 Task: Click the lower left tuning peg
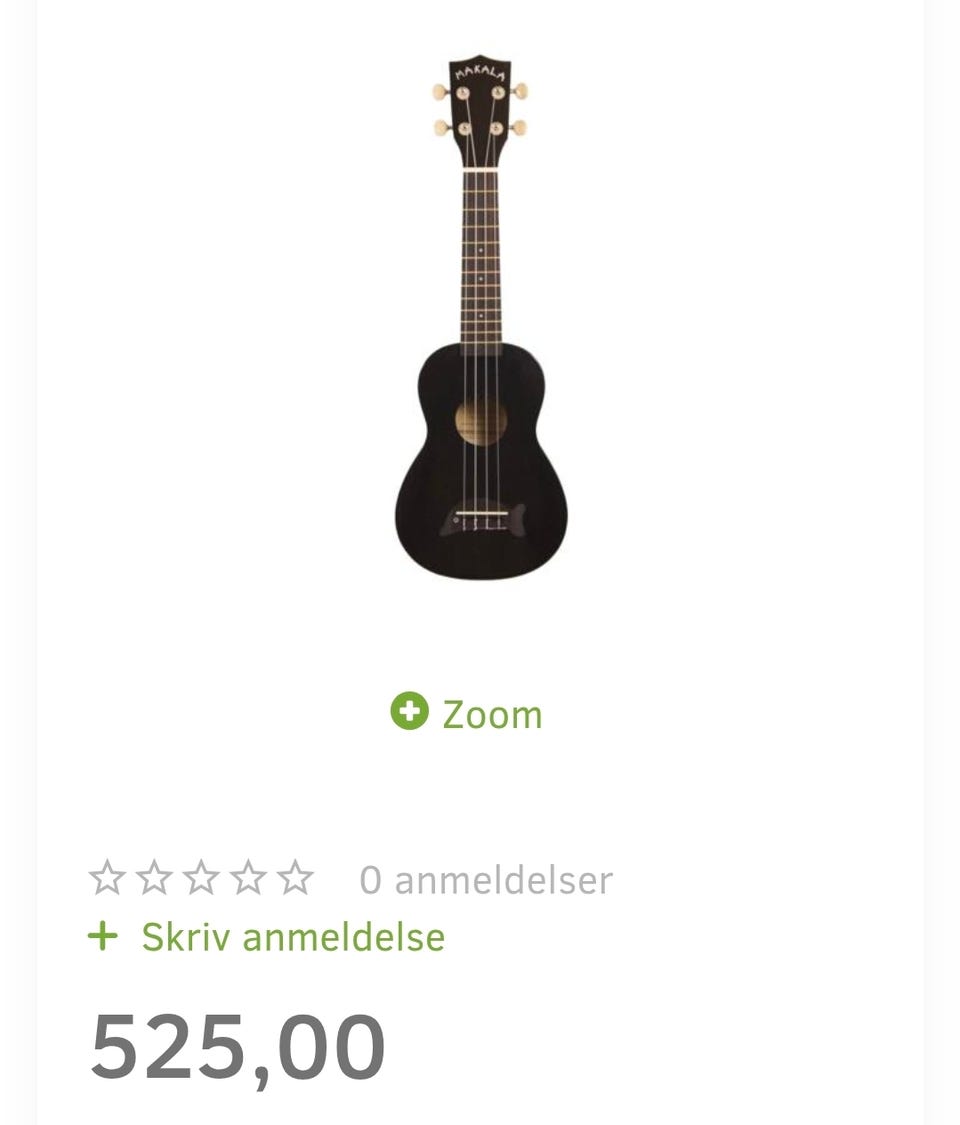443,129
